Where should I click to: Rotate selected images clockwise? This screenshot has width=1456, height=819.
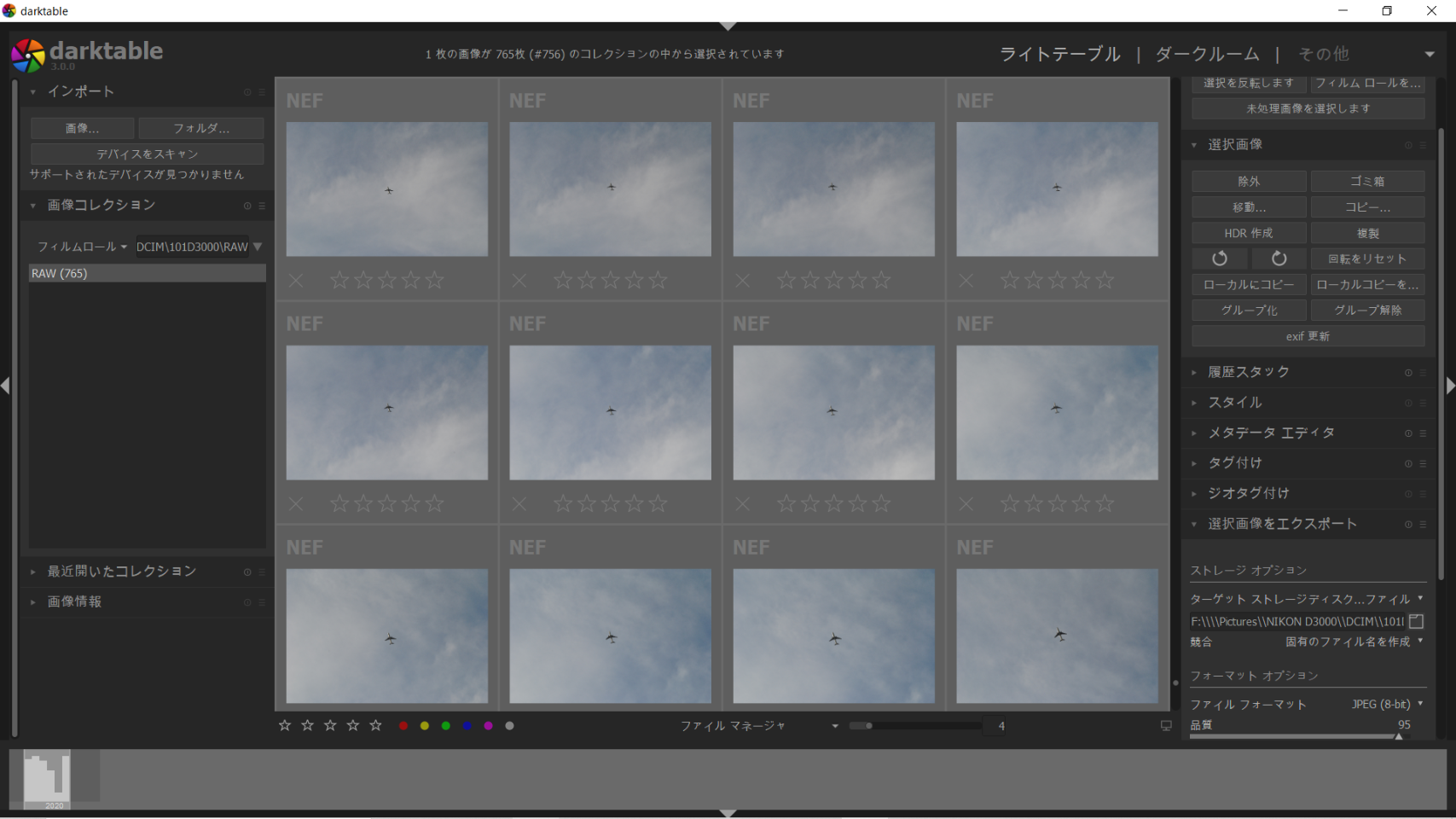click(x=1278, y=258)
